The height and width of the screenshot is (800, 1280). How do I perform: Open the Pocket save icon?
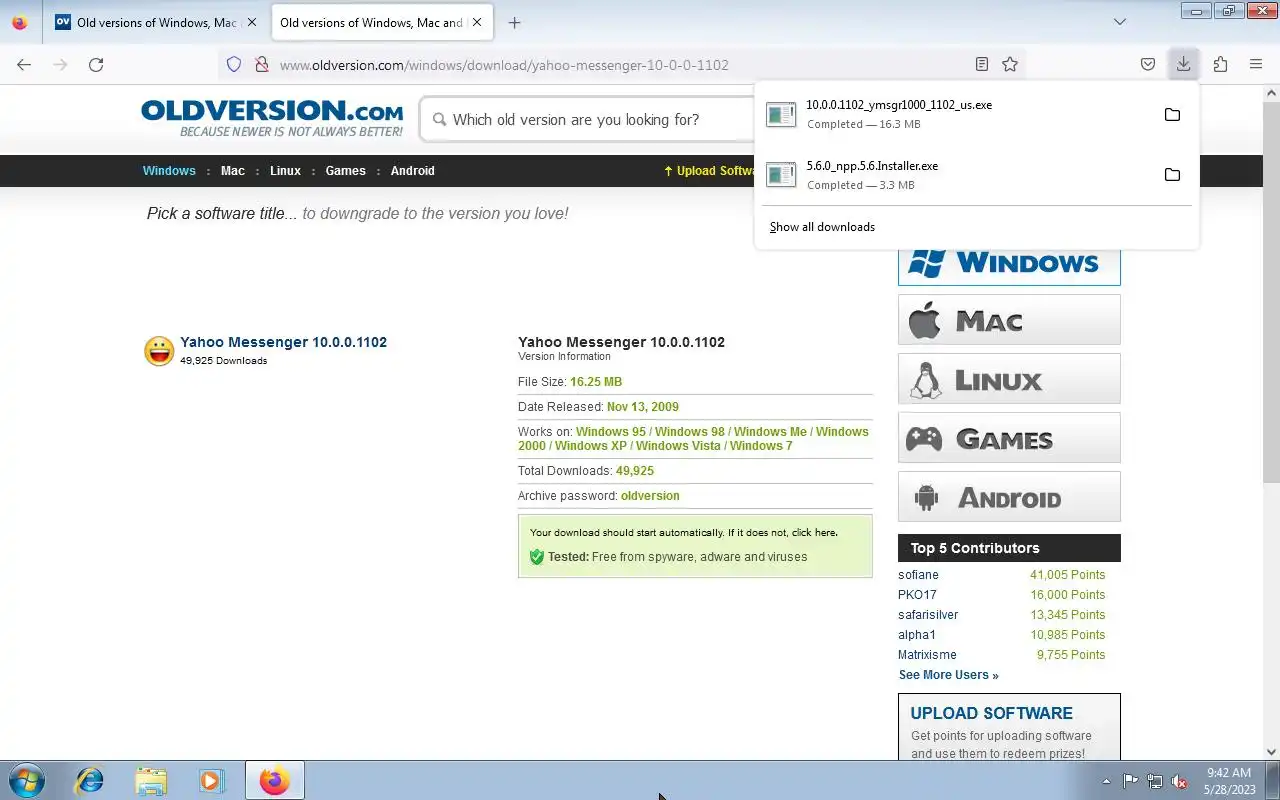[1148, 64]
